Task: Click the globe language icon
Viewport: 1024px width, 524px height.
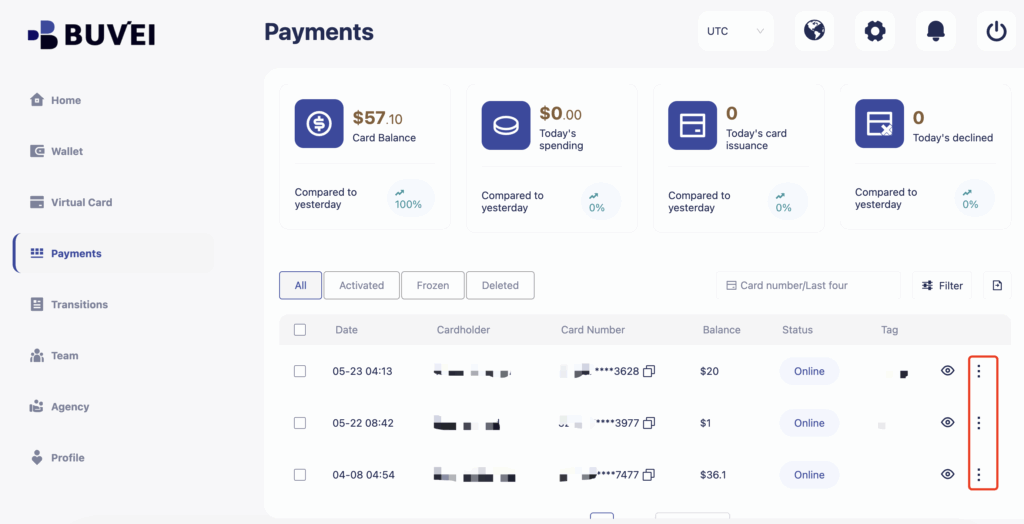Action: point(814,31)
